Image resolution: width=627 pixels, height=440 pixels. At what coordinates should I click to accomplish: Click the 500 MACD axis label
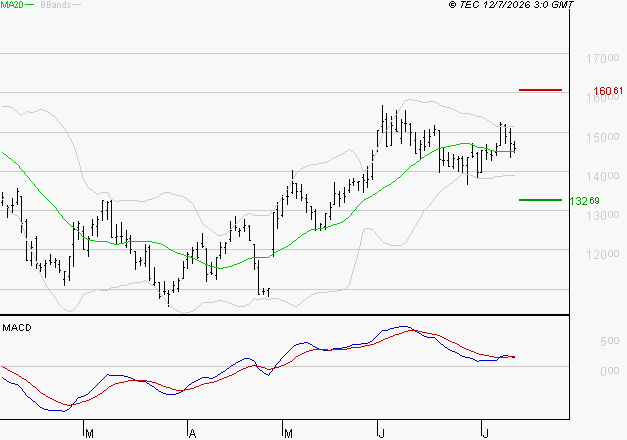[609, 341]
